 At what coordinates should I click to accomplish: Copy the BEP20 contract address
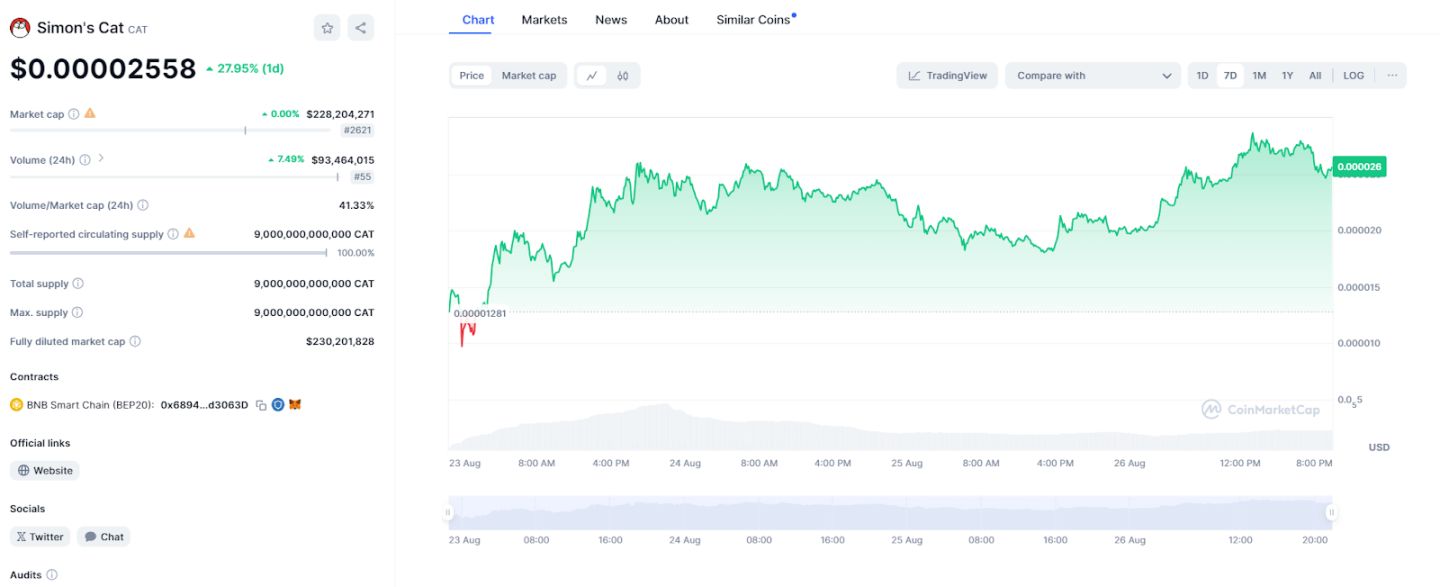pos(261,405)
